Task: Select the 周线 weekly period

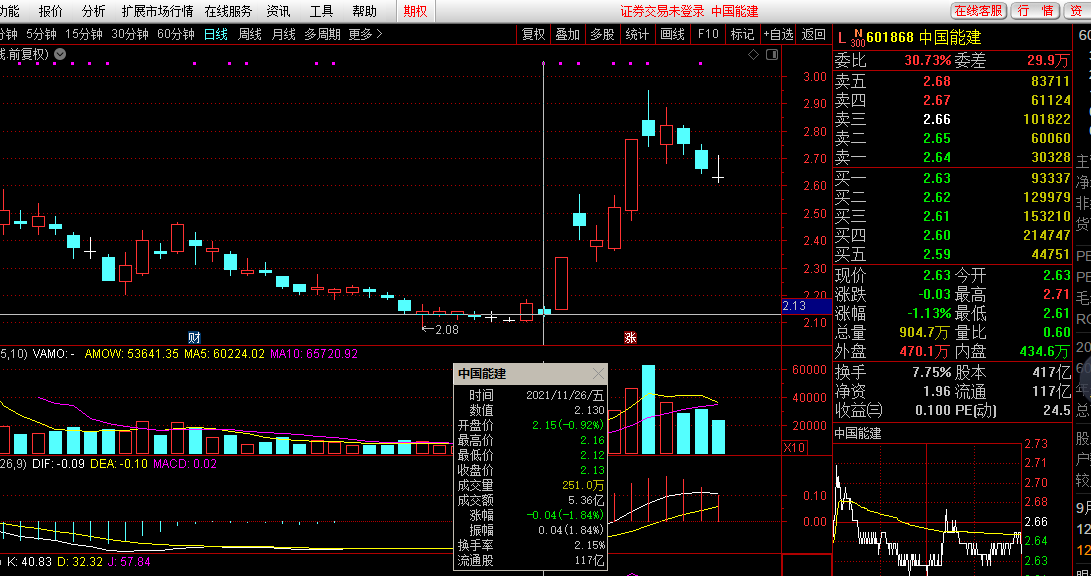Action: pyautogui.click(x=250, y=34)
